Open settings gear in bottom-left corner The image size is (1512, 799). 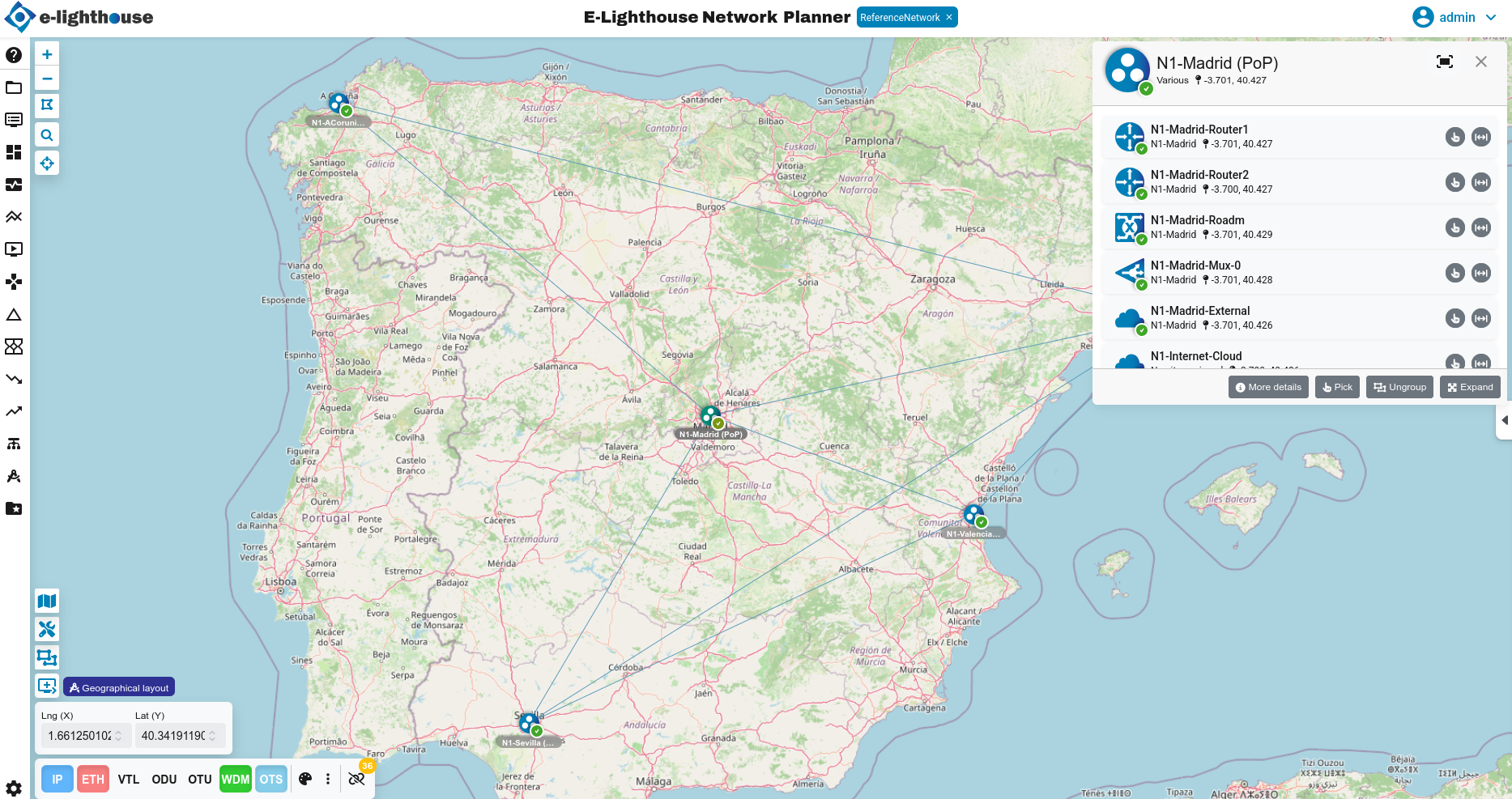coord(14,788)
